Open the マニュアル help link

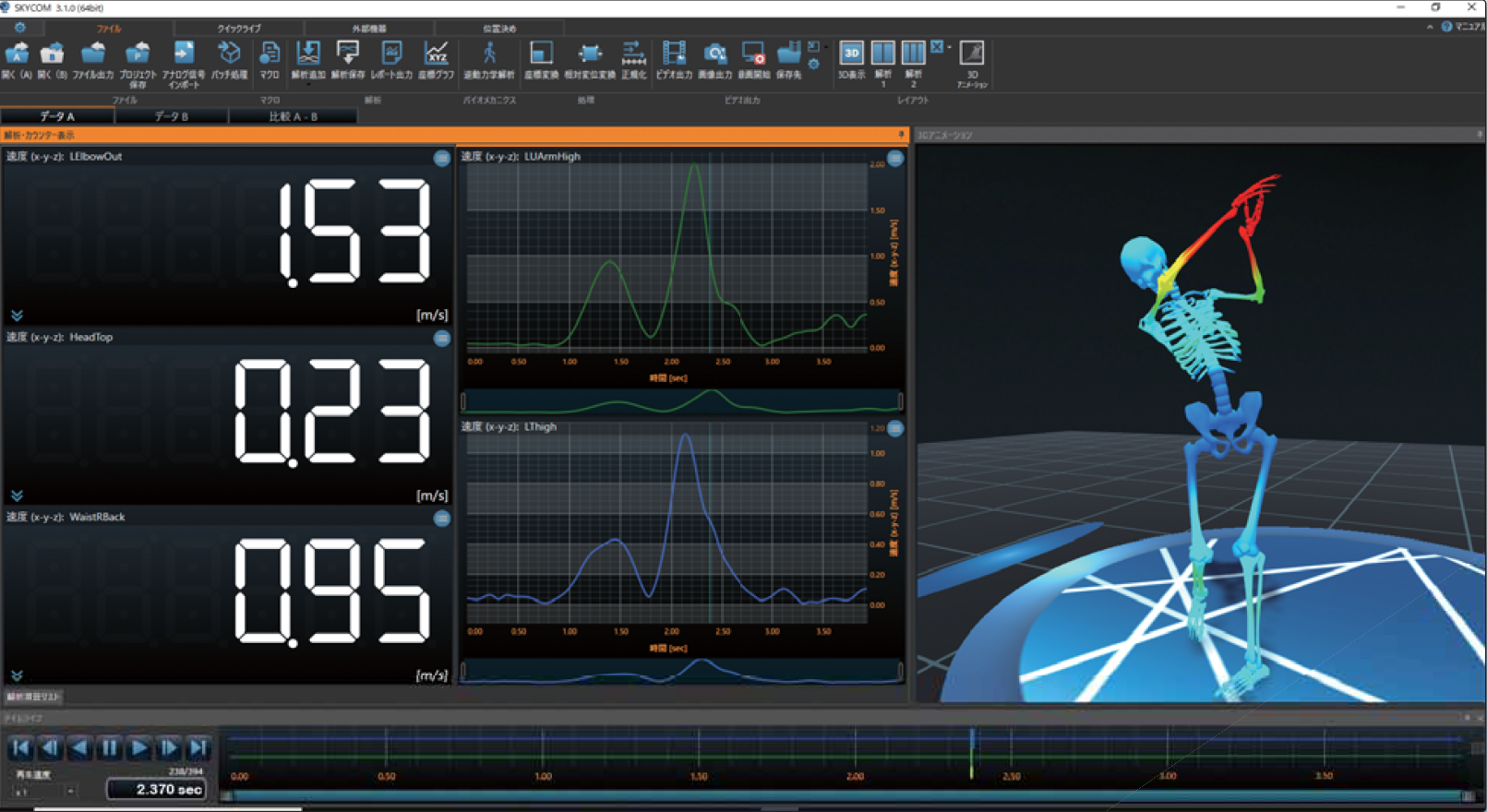1463,27
